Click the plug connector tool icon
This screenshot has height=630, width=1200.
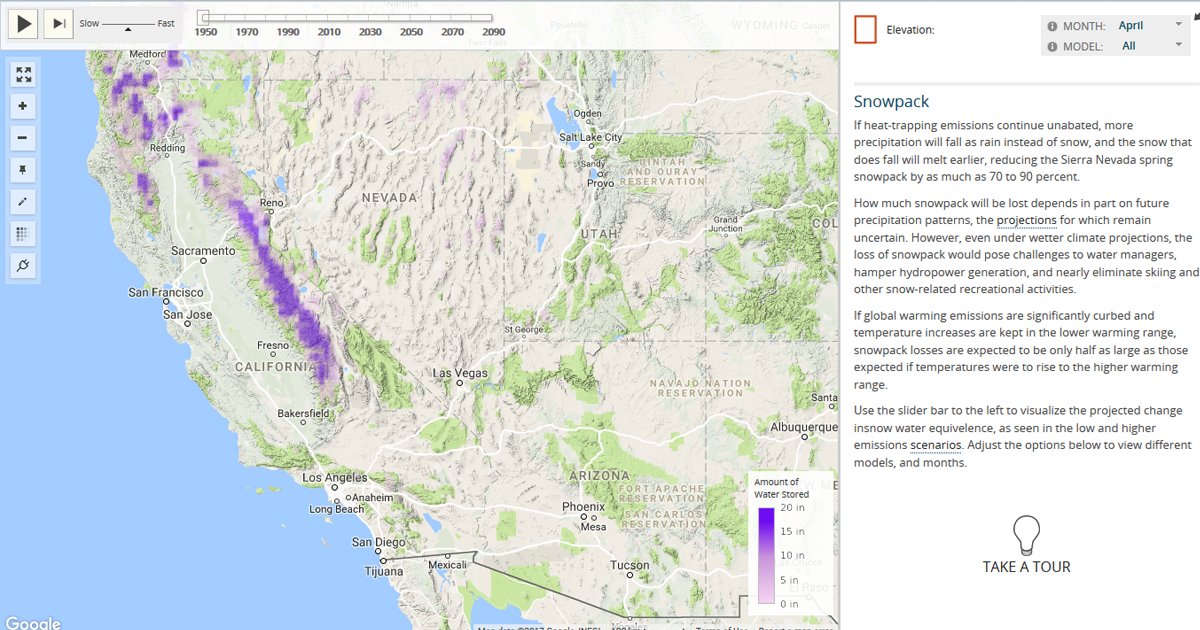pos(23,266)
